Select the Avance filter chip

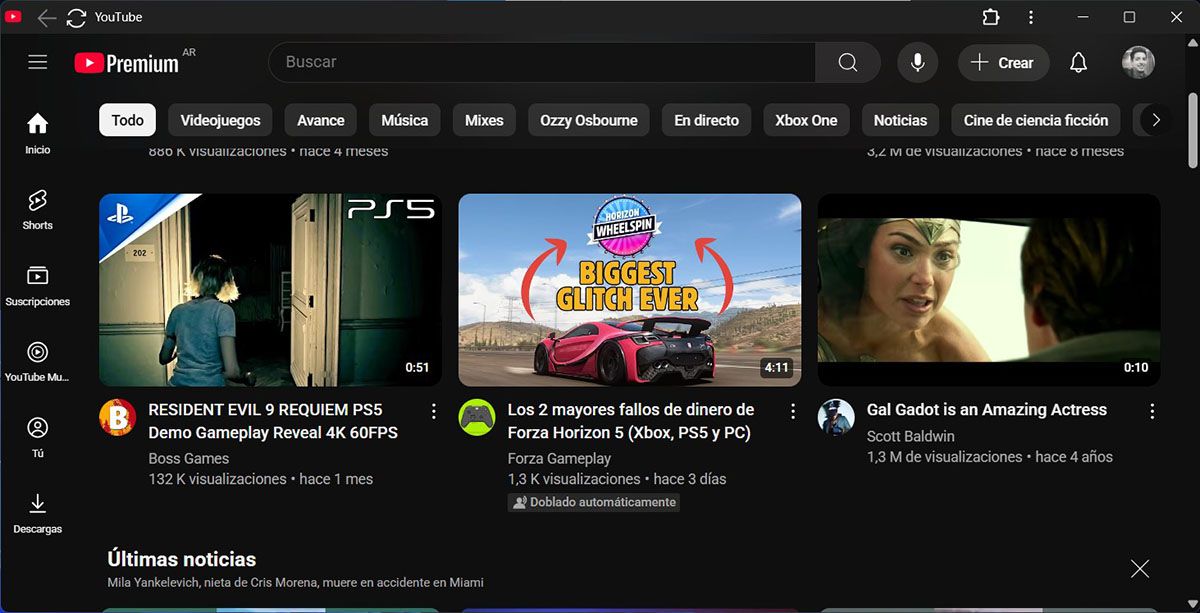tap(321, 120)
